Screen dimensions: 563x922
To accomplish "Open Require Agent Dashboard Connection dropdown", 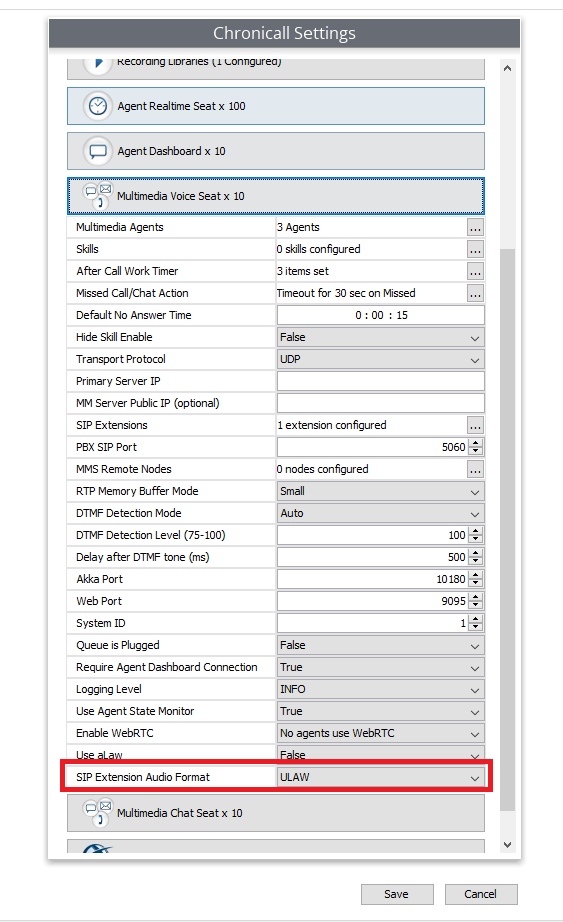I will coord(381,667).
